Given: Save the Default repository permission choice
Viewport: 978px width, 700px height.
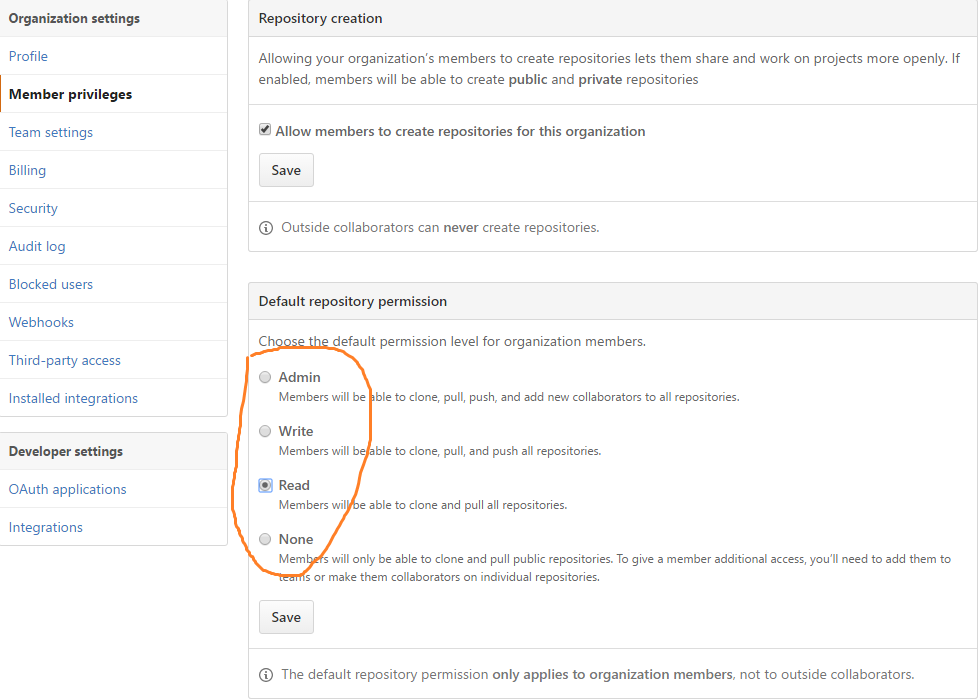Looking at the screenshot, I should [x=286, y=617].
